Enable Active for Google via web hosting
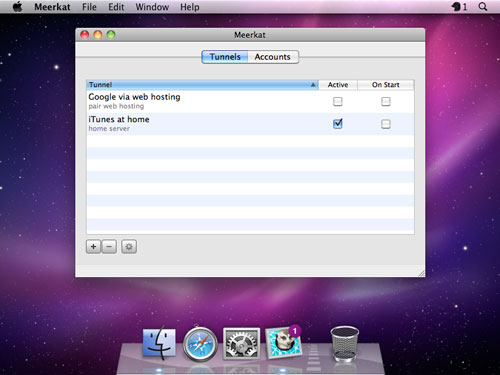Viewport: 500px width, 375px height. (338, 101)
